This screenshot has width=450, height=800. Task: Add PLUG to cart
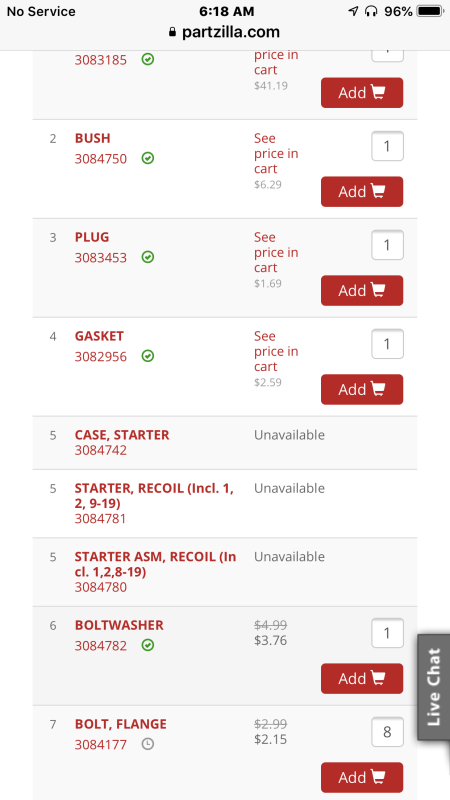click(362, 290)
